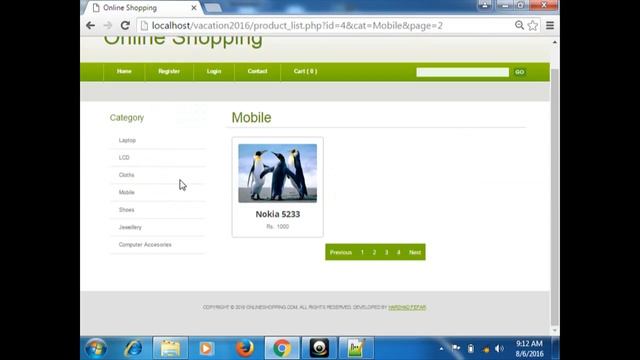Click the Nokia 5233 product title
Viewport: 640px width, 360px height.
tap(278, 214)
